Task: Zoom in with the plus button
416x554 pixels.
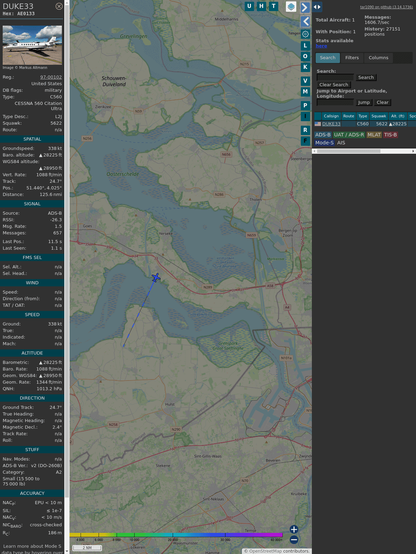Action: 294,529
